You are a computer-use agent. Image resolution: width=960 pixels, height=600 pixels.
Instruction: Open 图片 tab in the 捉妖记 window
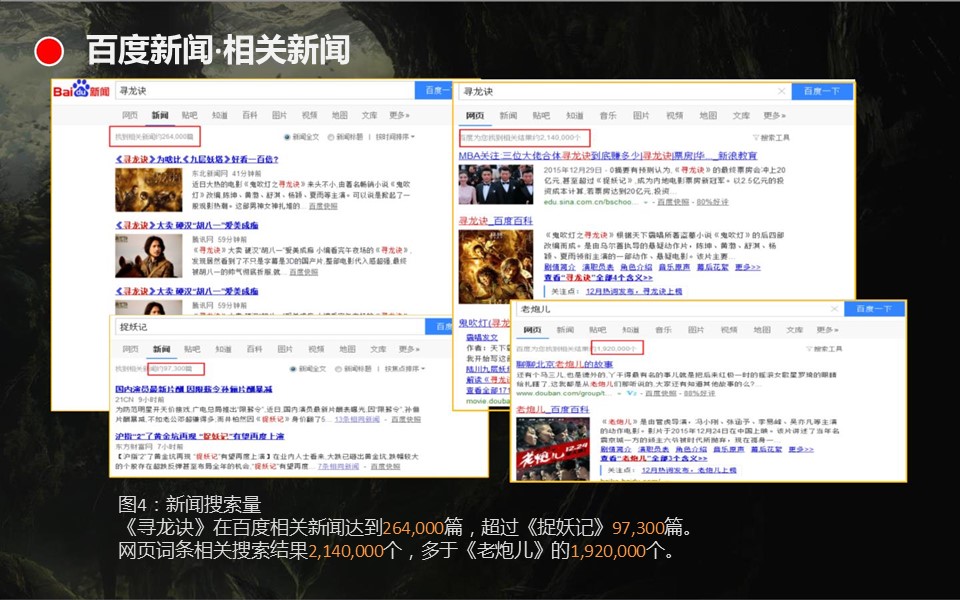(285, 349)
